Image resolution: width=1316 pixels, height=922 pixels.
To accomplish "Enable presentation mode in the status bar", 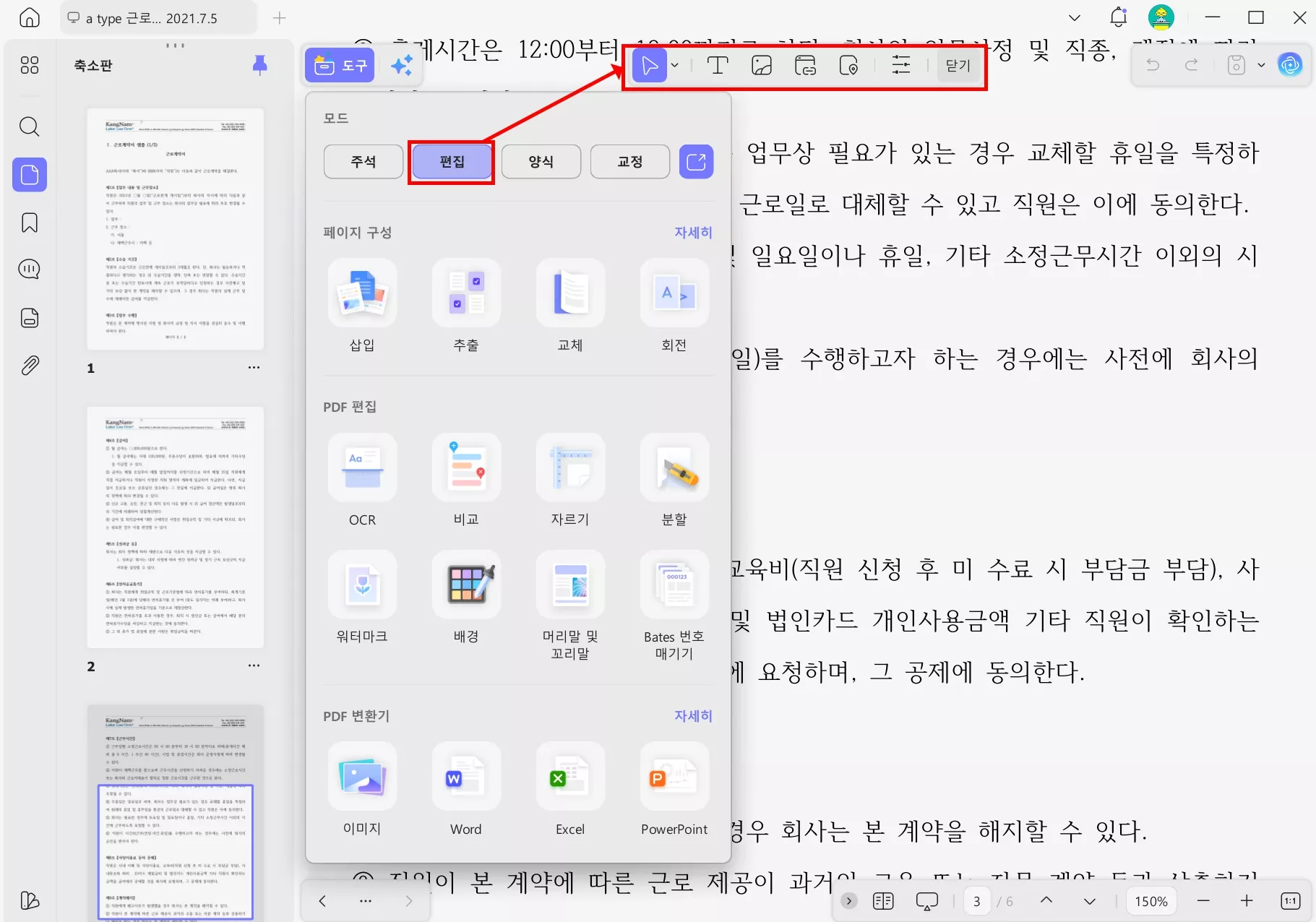I will coord(927,900).
